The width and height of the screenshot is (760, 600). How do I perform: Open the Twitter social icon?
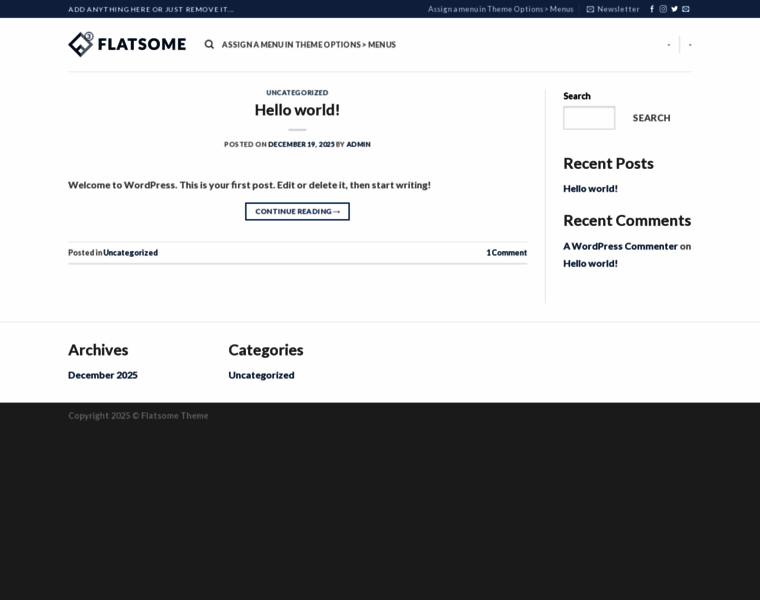[674, 9]
